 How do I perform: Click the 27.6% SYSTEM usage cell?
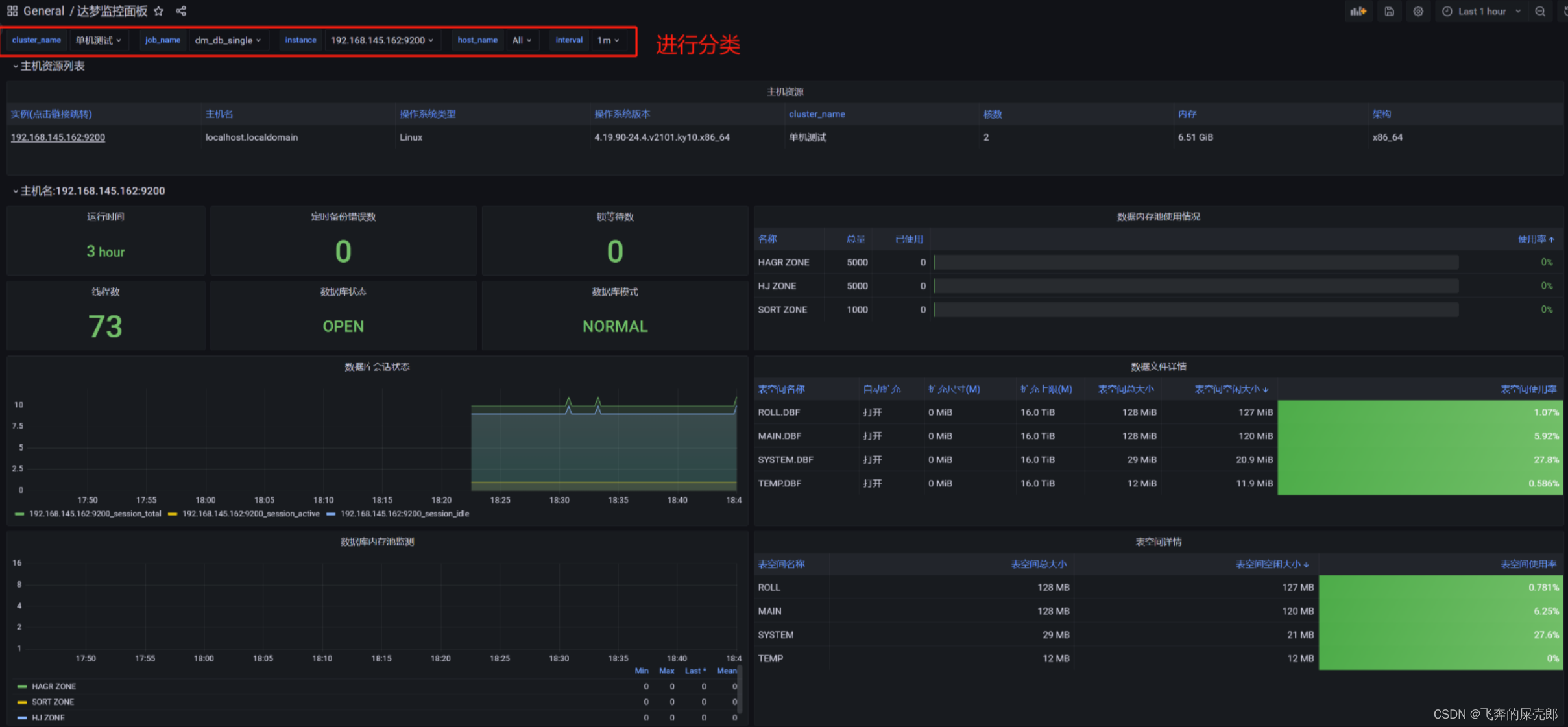point(1440,634)
